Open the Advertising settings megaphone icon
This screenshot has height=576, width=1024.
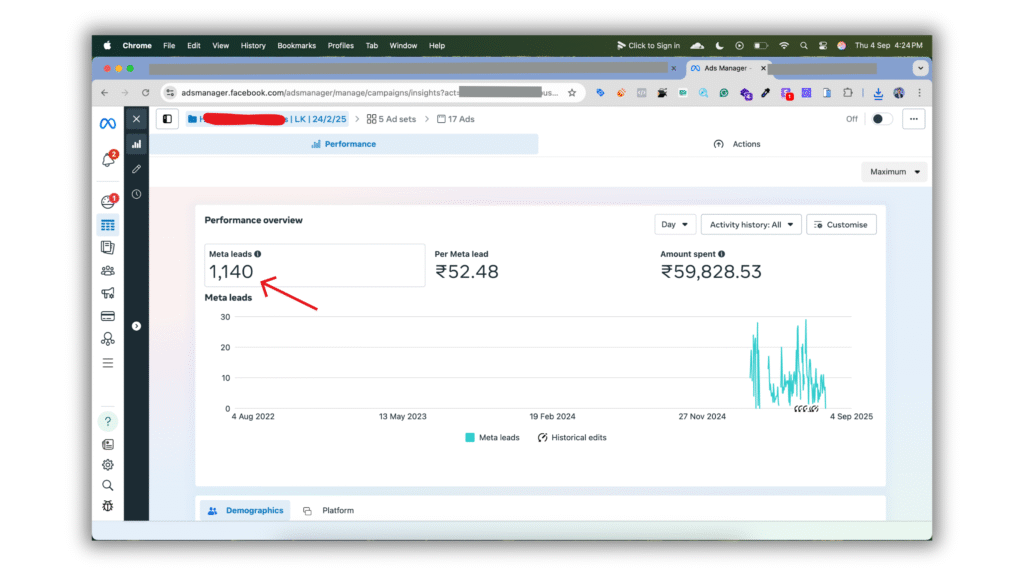coord(107,293)
